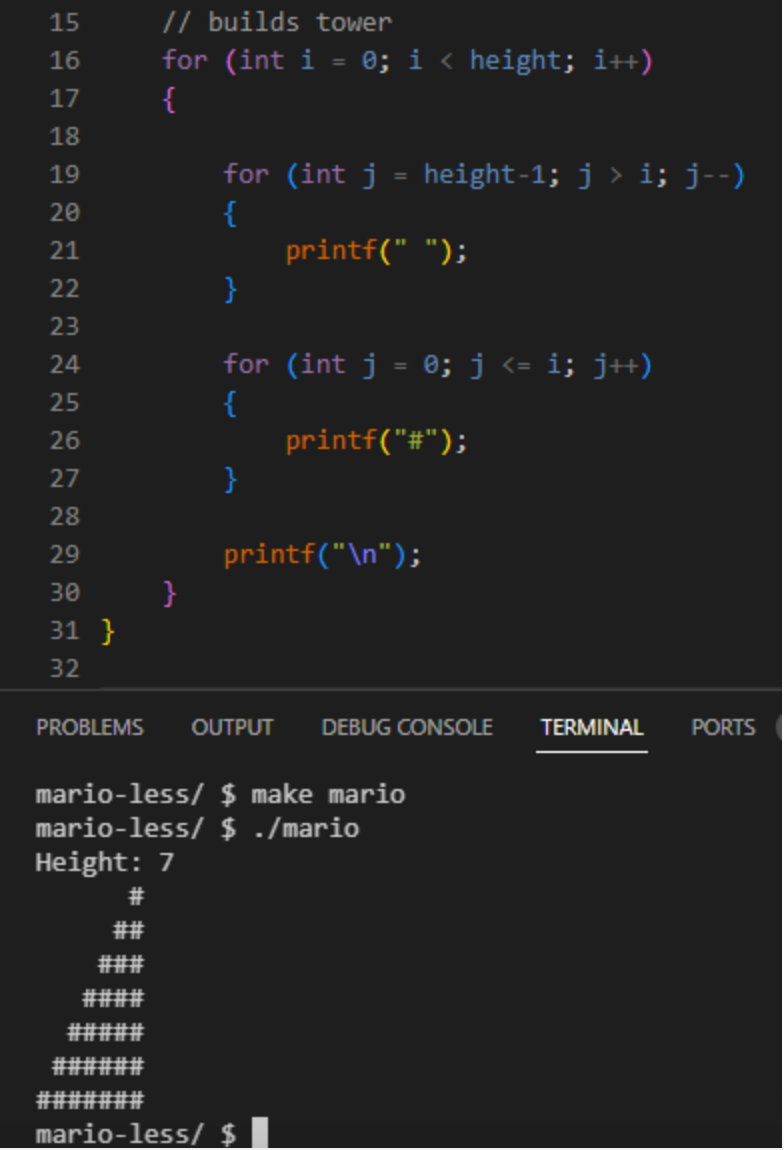Click line number 32 in gutter
Screen dimensions: 784x1150
pos(65,668)
